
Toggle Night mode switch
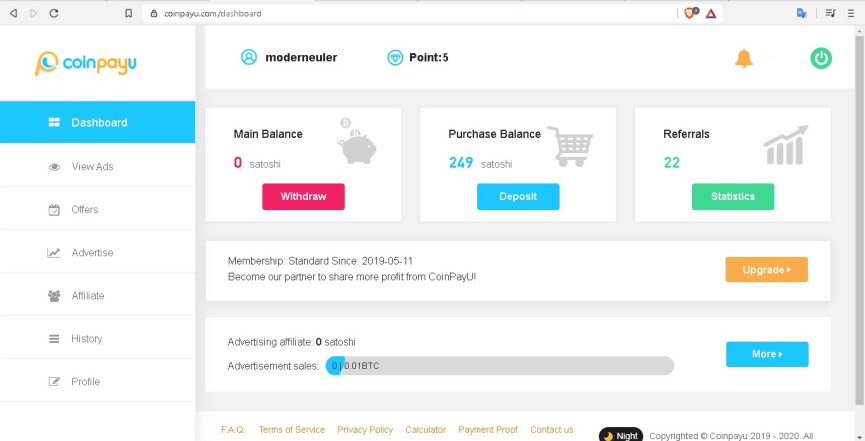(x=621, y=435)
